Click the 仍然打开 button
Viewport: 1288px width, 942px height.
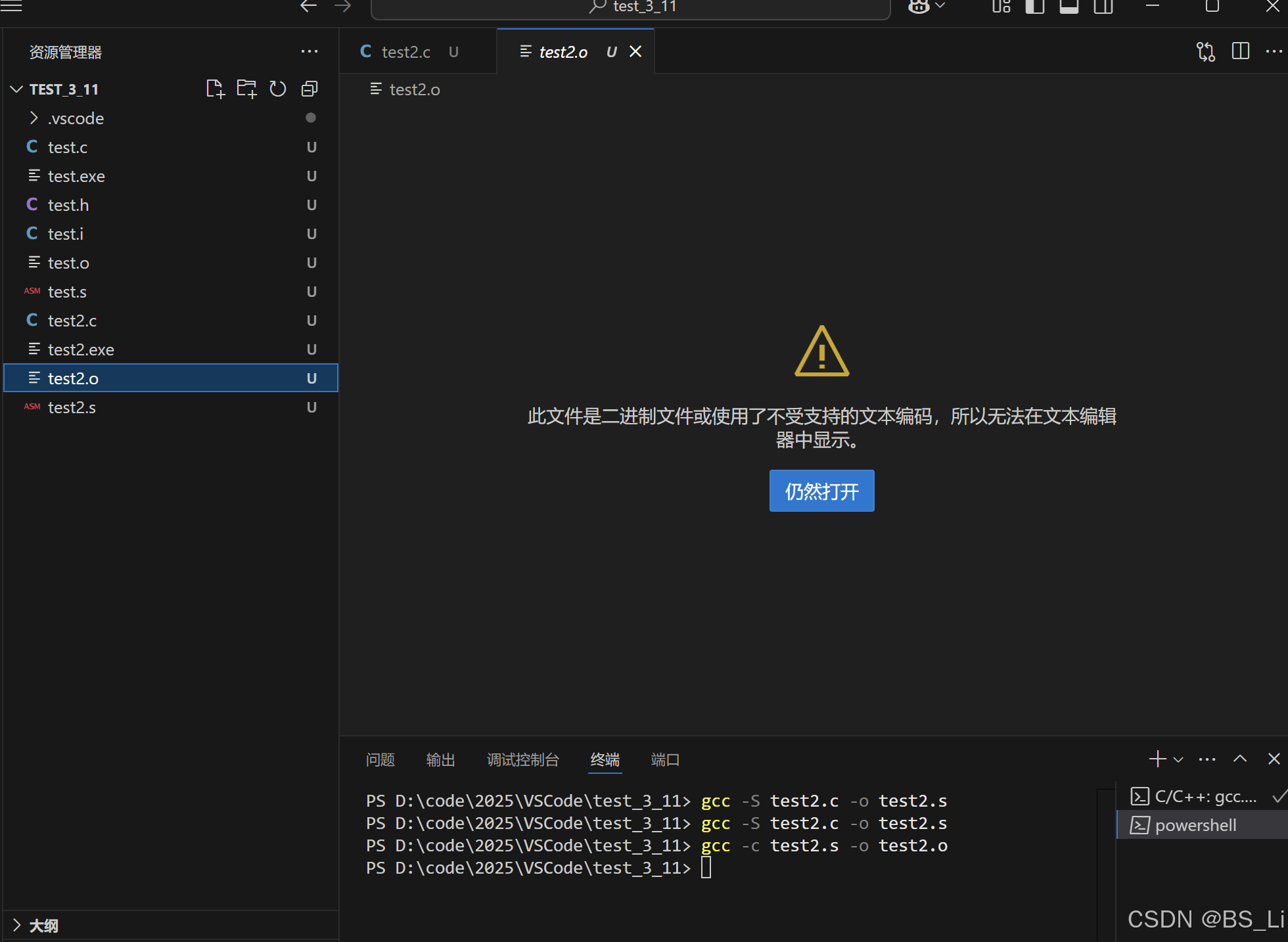[x=821, y=491]
